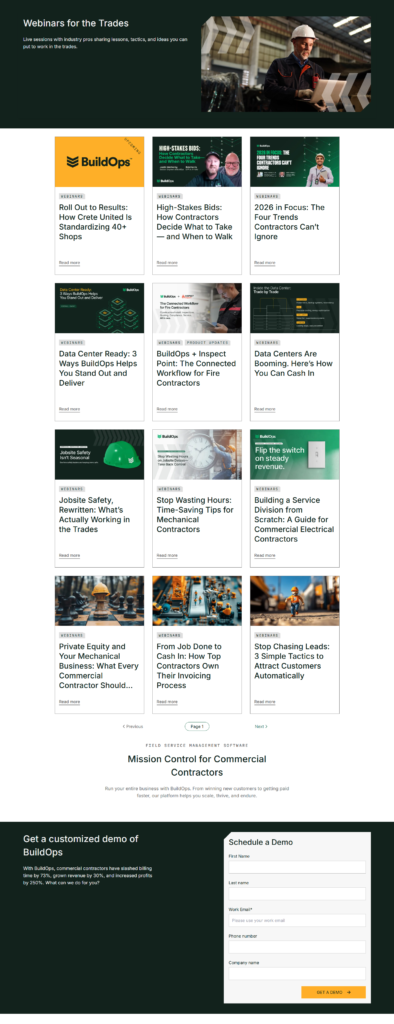Focus the Last name input field
Screen dimensions: 394x1024
(297, 893)
